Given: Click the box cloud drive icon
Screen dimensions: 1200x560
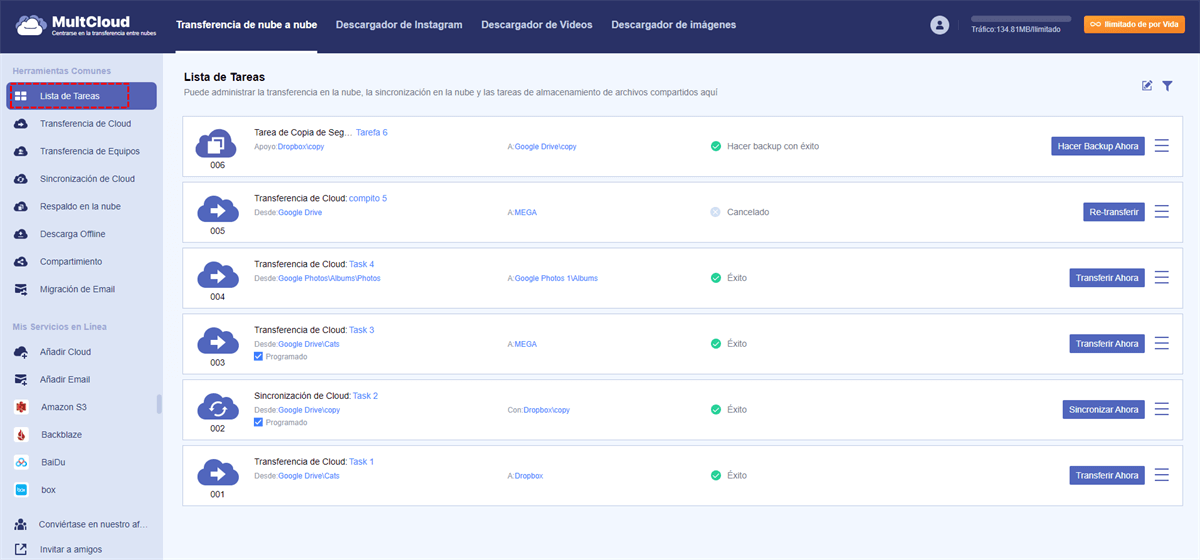Looking at the screenshot, I should [21, 490].
